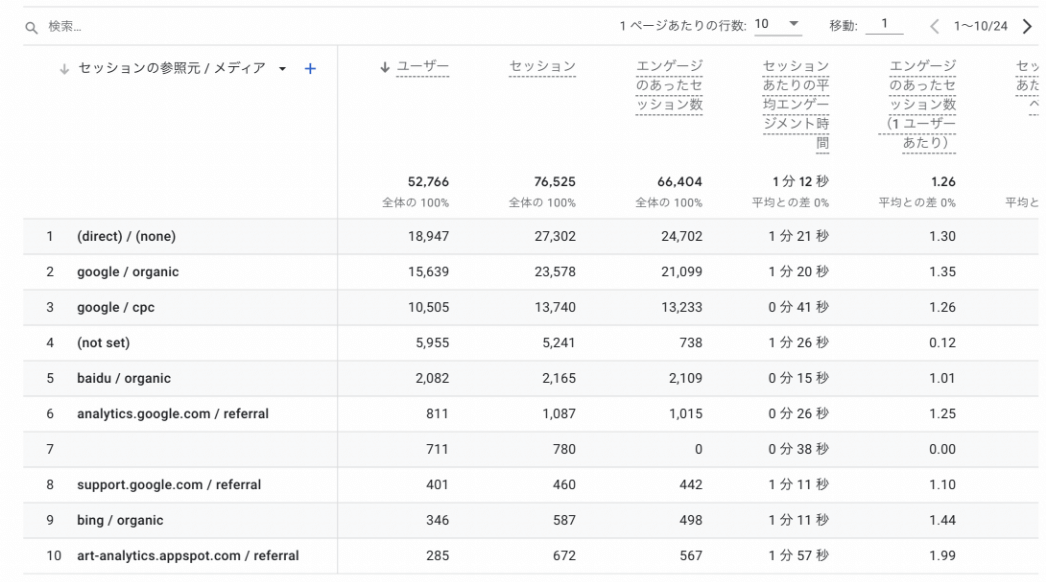Screen dimensions: 1046x582
Task: Click the 18,947 users cell
Action: tap(428, 236)
